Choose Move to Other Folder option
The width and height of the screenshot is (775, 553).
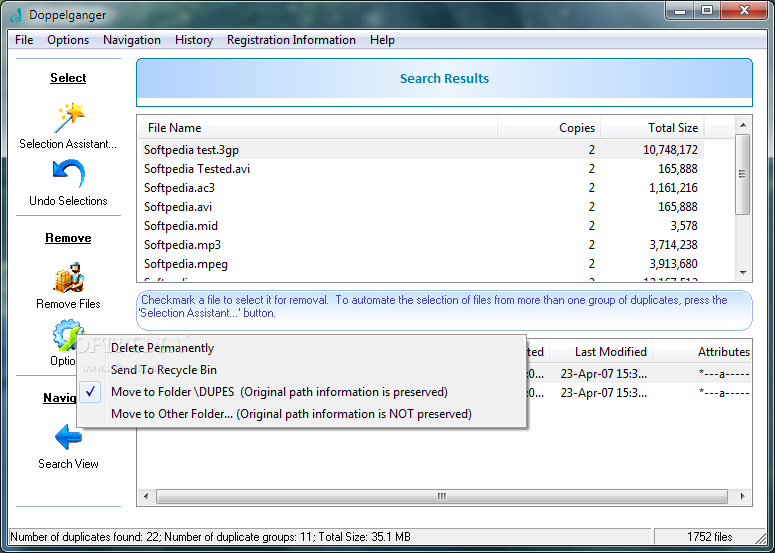(301, 414)
